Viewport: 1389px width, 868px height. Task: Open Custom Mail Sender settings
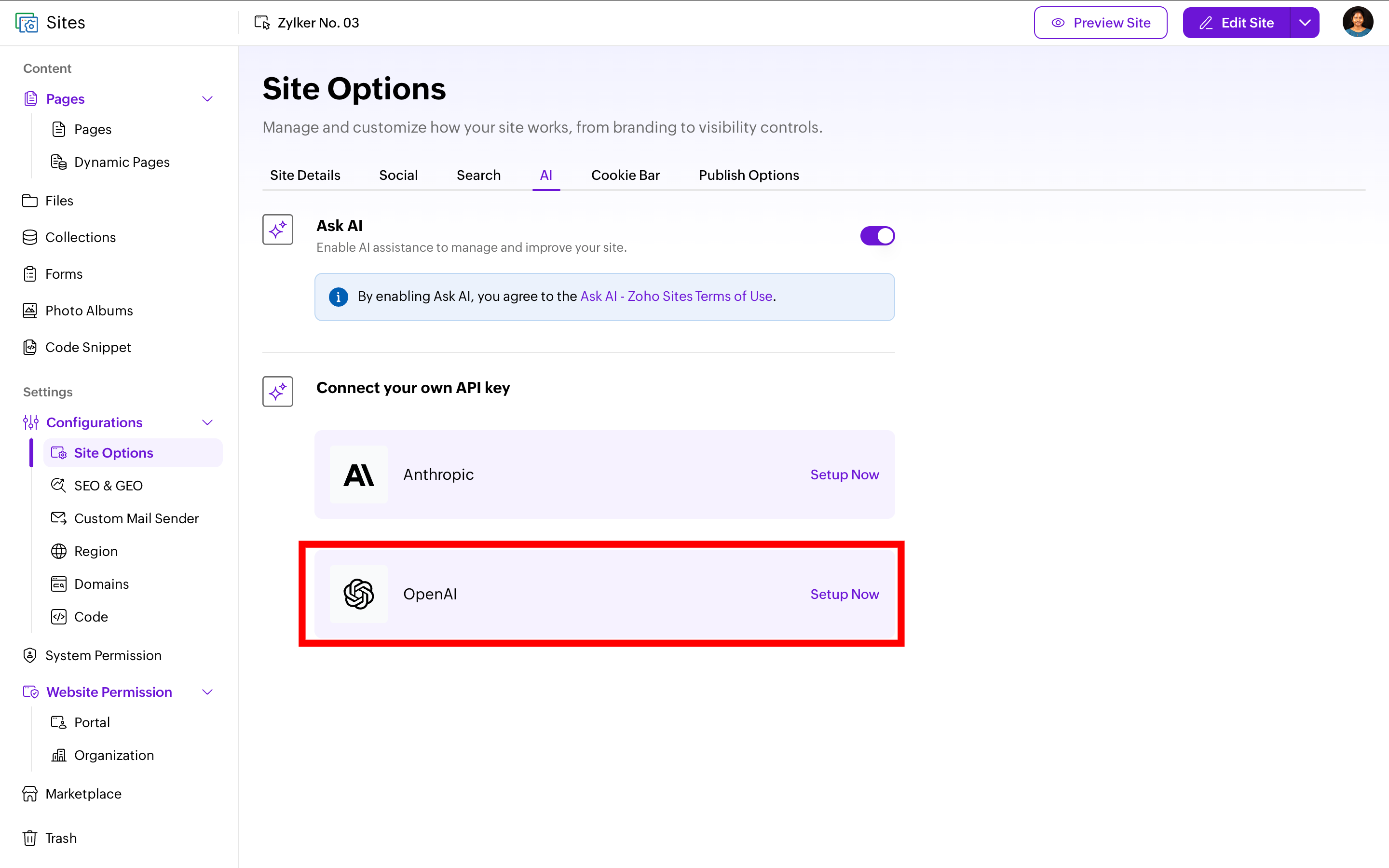(x=124, y=518)
